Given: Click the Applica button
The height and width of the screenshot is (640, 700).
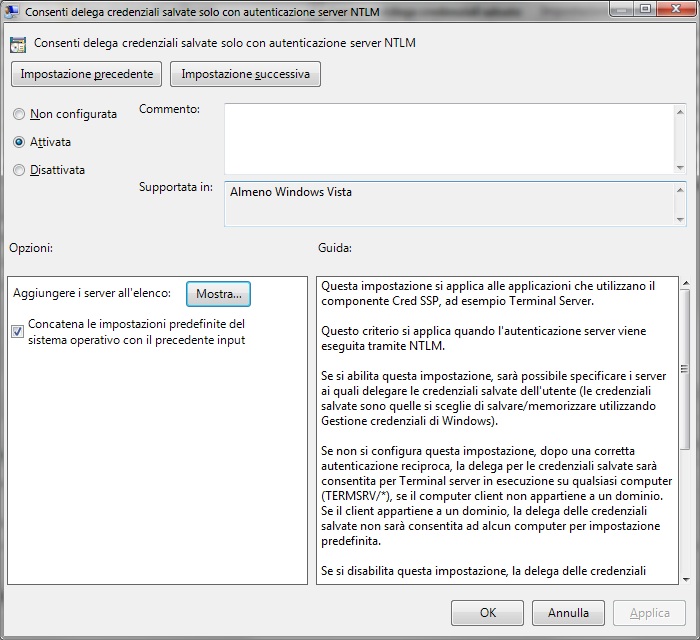Looking at the screenshot, I should click(x=650, y=613).
